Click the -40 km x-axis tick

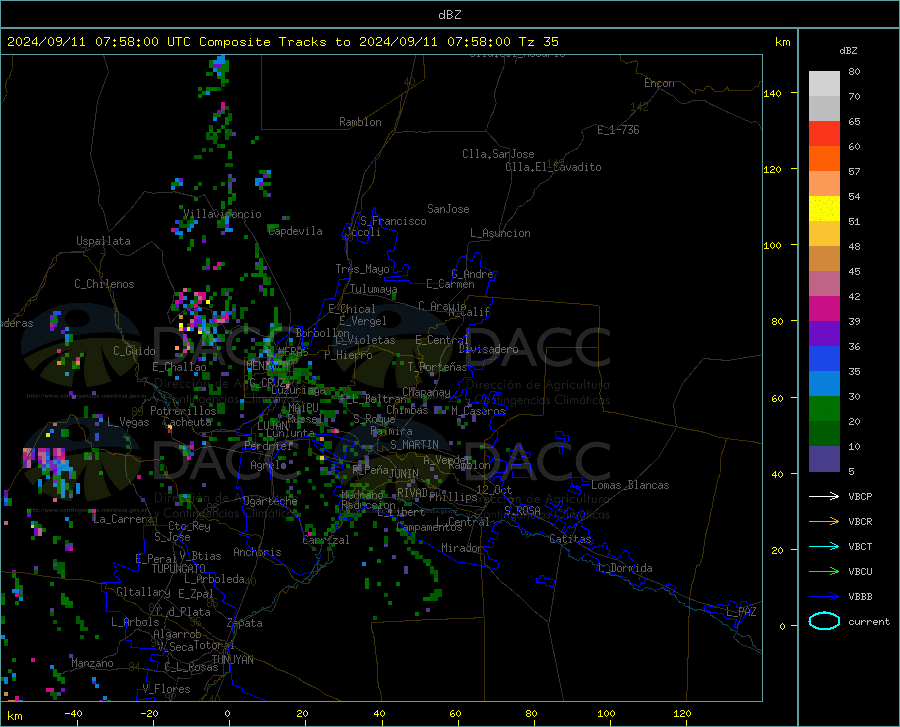(x=73, y=714)
